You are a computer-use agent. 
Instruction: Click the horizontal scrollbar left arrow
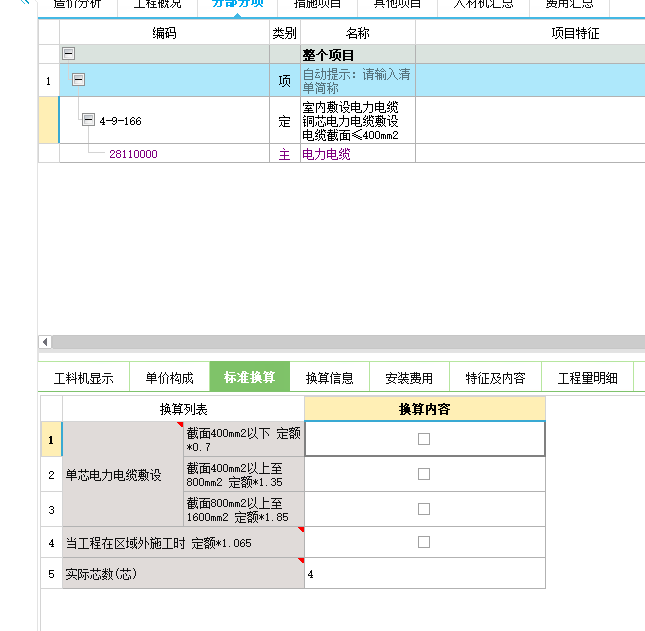[45, 342]
